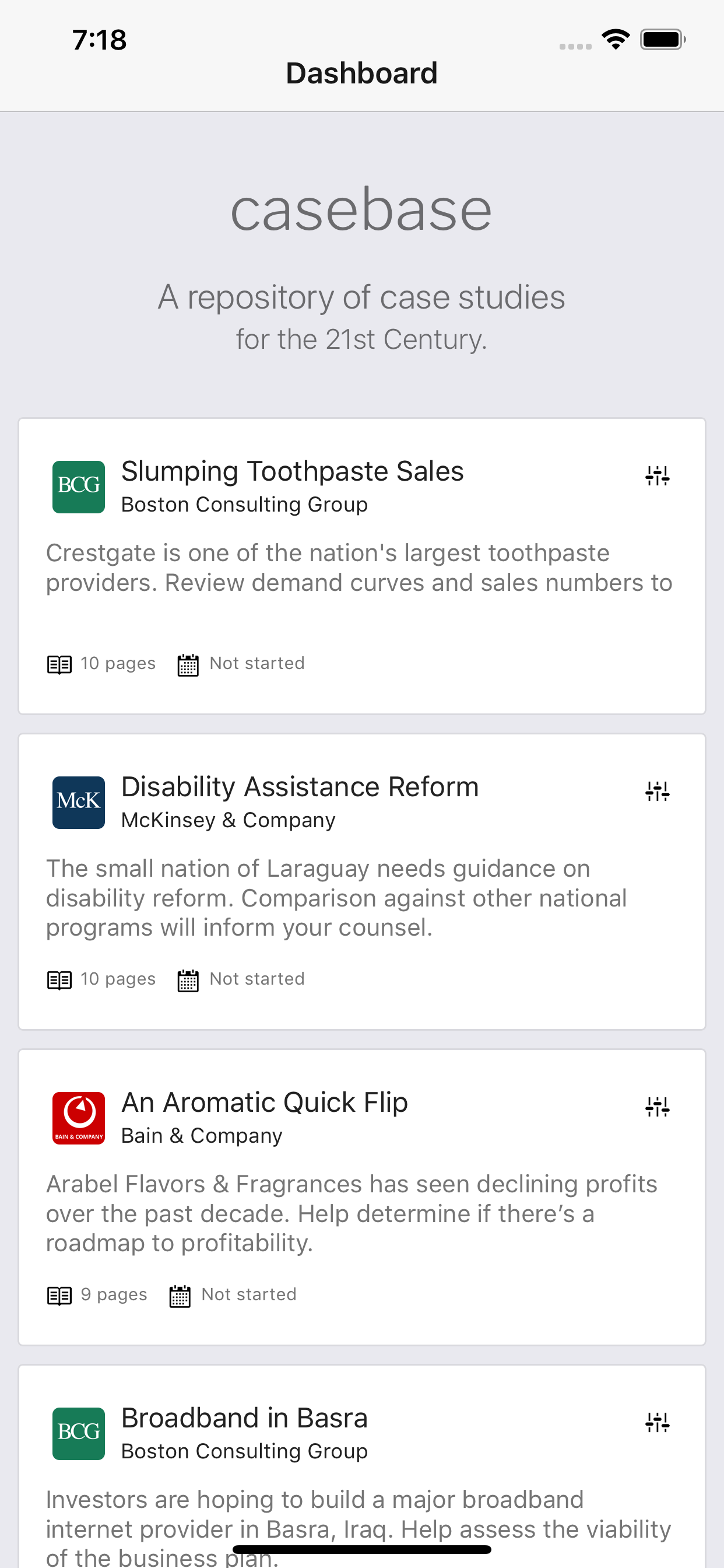Open the Slumping Toothpaste Sales case title
This screenshot has height=1568, width=724.
tap(292, 472)
